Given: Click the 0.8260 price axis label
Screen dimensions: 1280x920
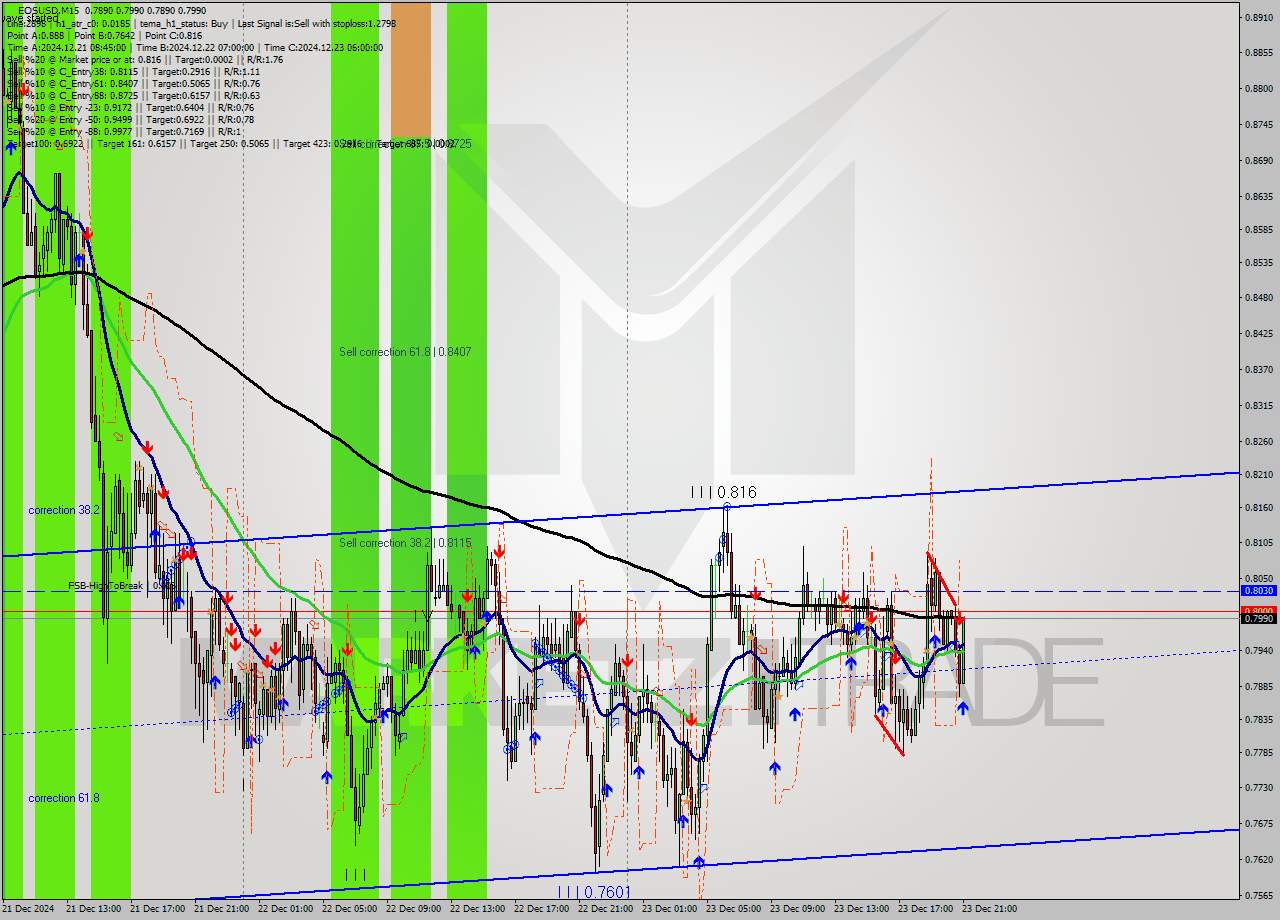Looking at the screenshot, I should click(x=1258, y=442).
